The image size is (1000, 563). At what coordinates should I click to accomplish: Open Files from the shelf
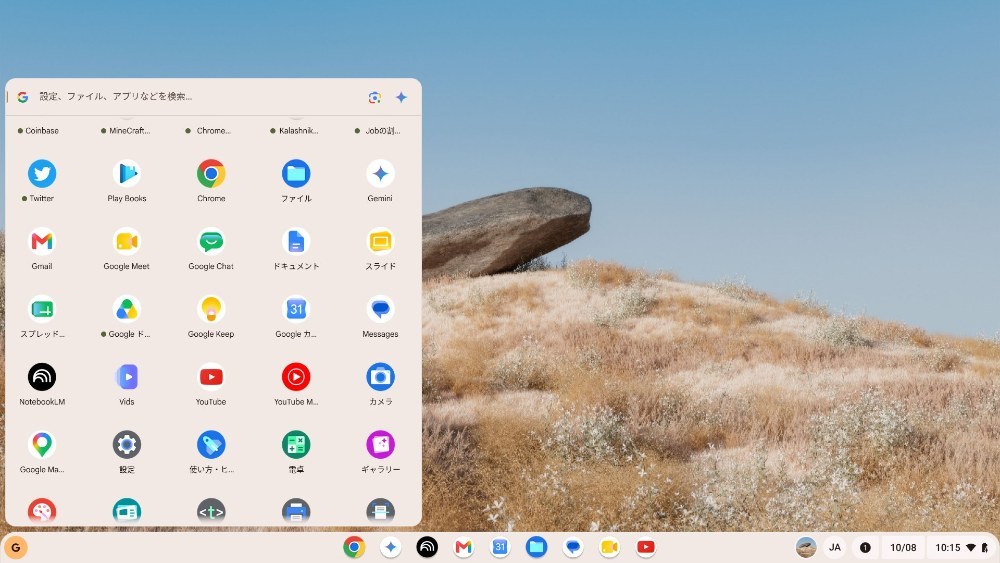(x=536, y=547)
